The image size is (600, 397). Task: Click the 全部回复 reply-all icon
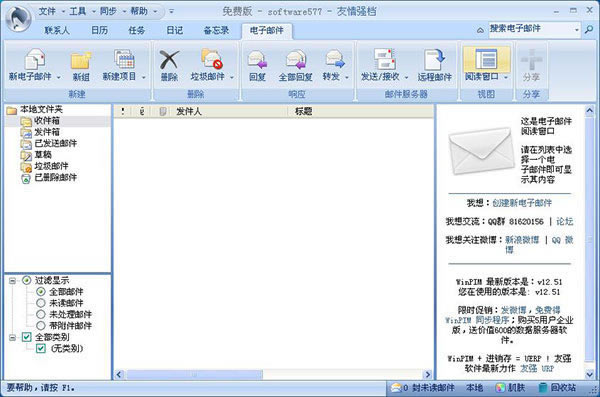tap(296, 59)
